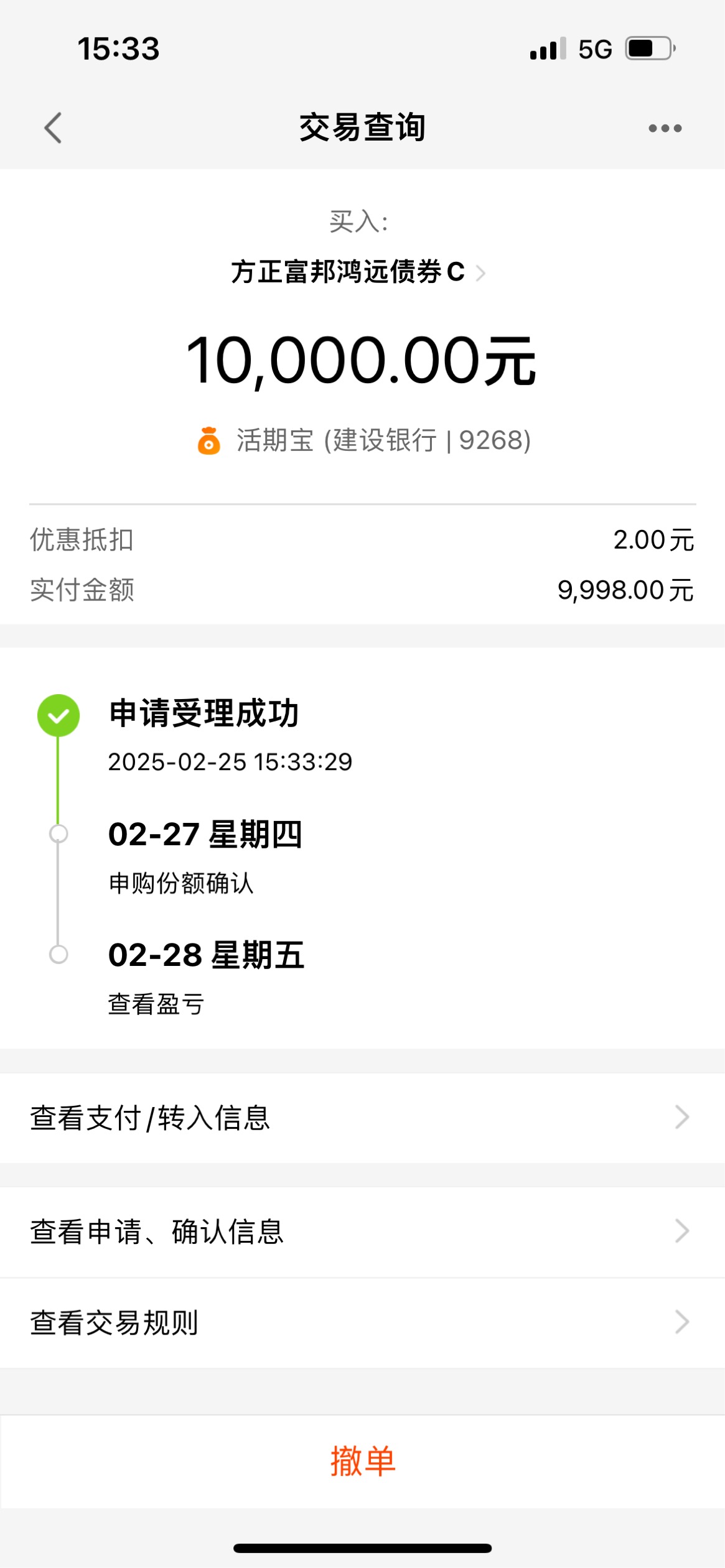This screenshot has height=1568, width=725.
Task: Expand chevron on 查看申请、确认信息 row
Action: pyautogui.click(x=682, y=1231)
